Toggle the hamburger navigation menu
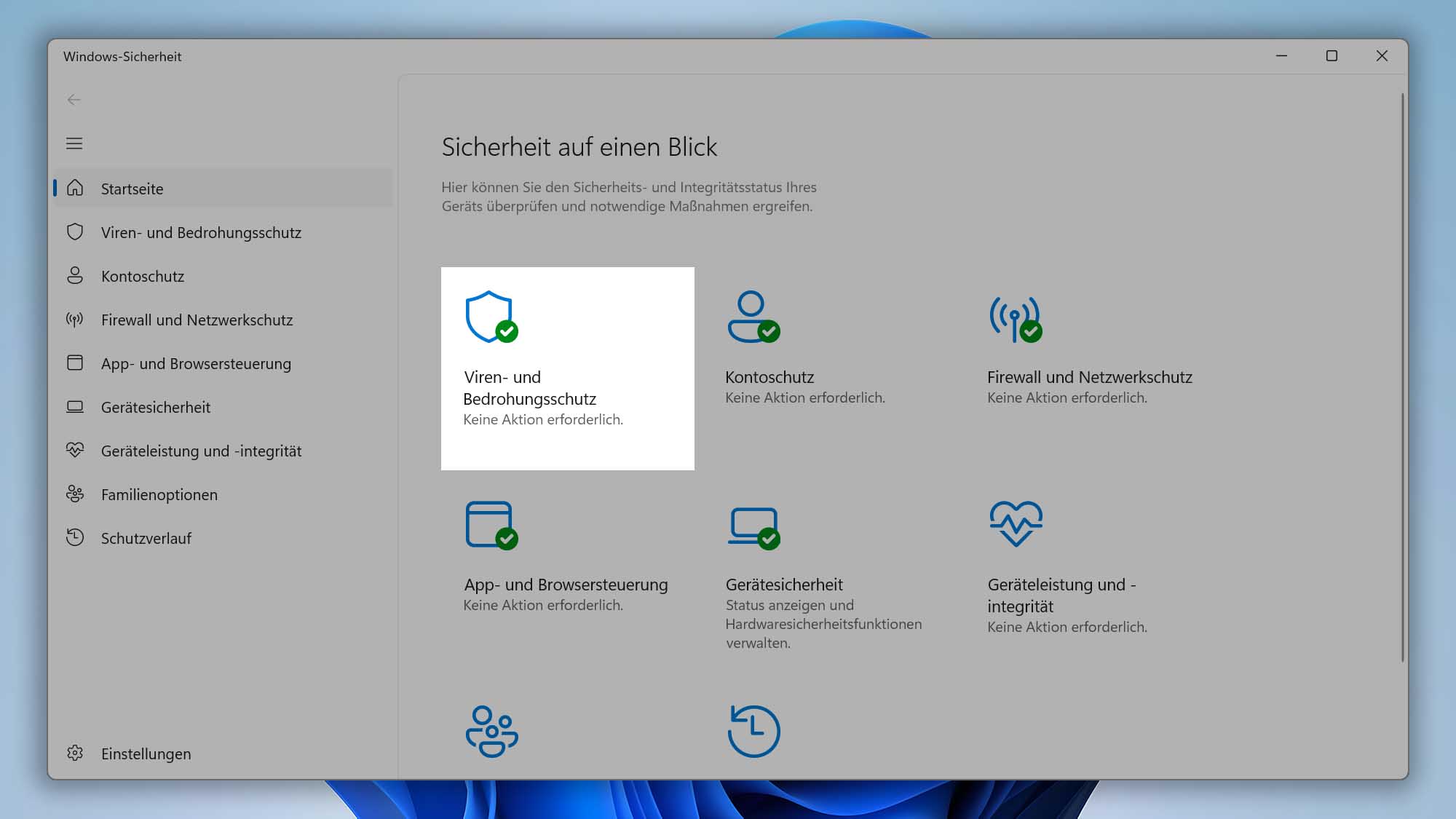 pyautogui.click(x=74, y=143)
